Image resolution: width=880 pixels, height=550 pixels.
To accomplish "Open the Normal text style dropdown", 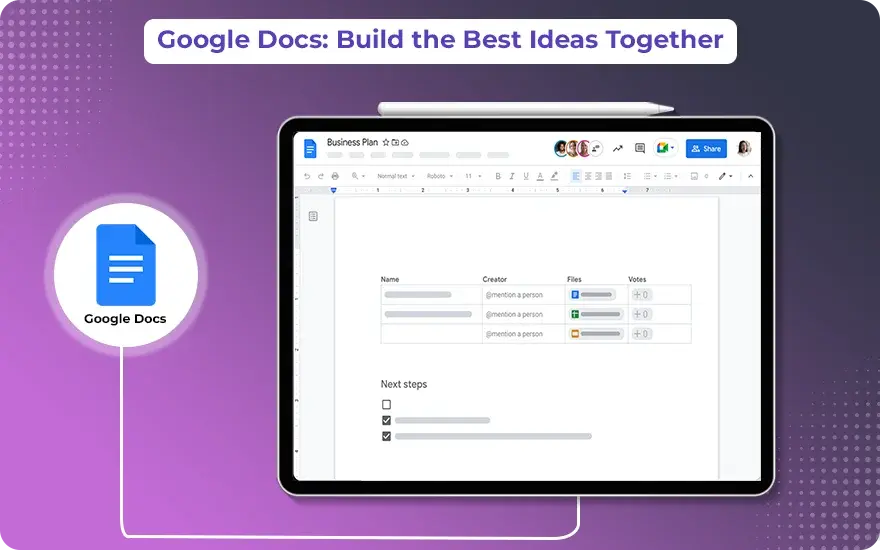I will 396,176.
